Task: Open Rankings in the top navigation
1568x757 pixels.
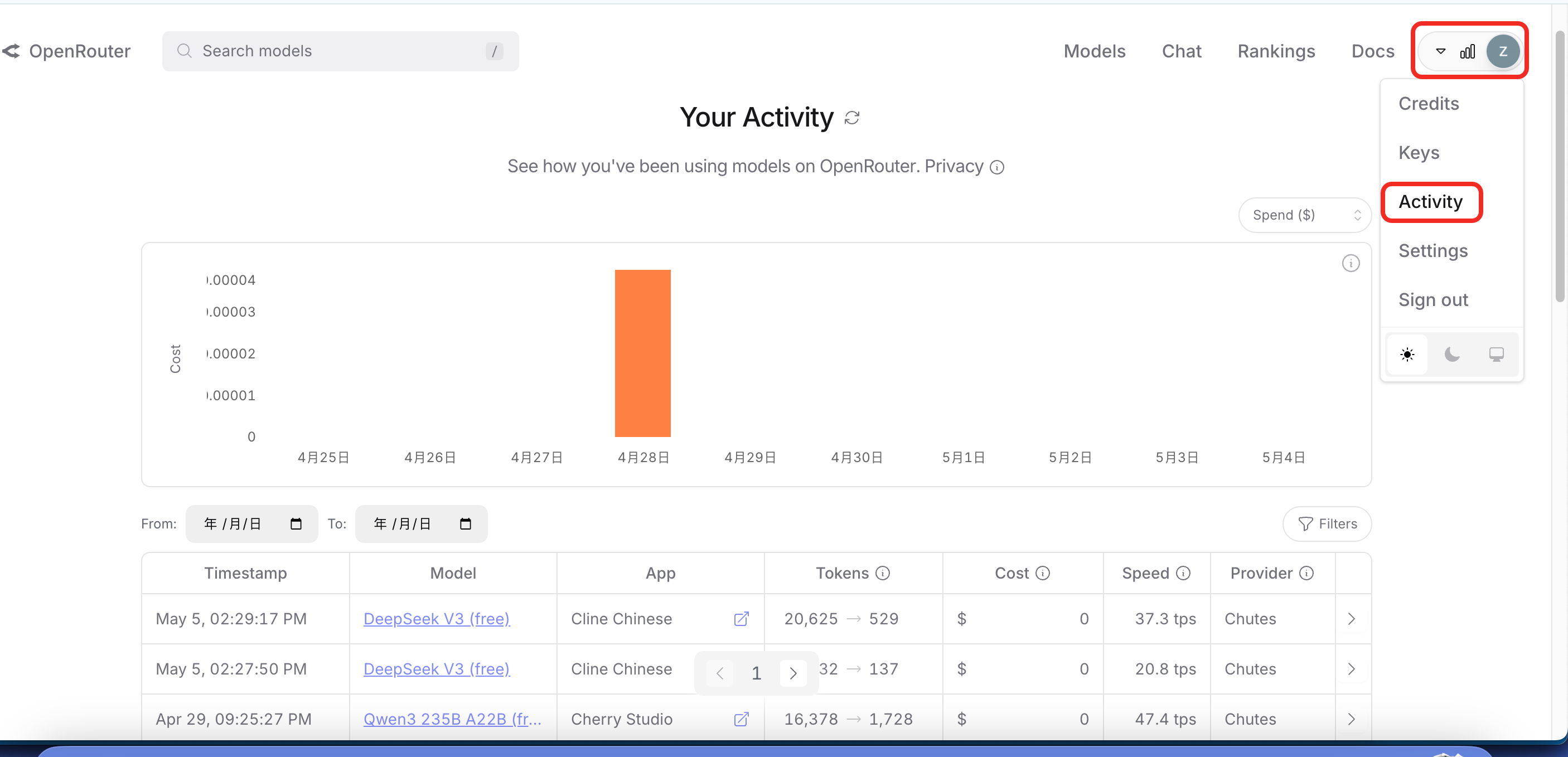Action: pyautogui.click(x=1276, y=51)
